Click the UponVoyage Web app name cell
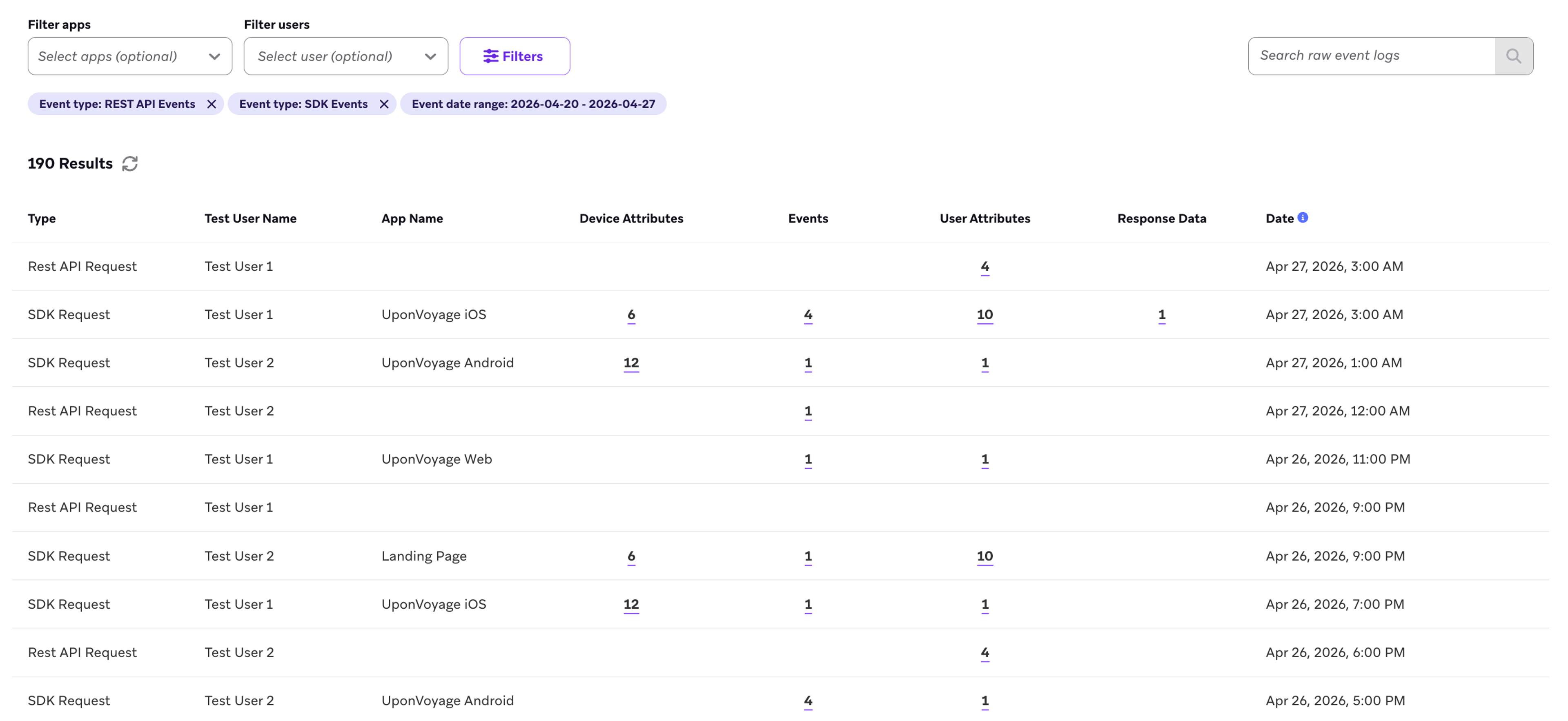The image size is (1568, 721). click(437, 459)
